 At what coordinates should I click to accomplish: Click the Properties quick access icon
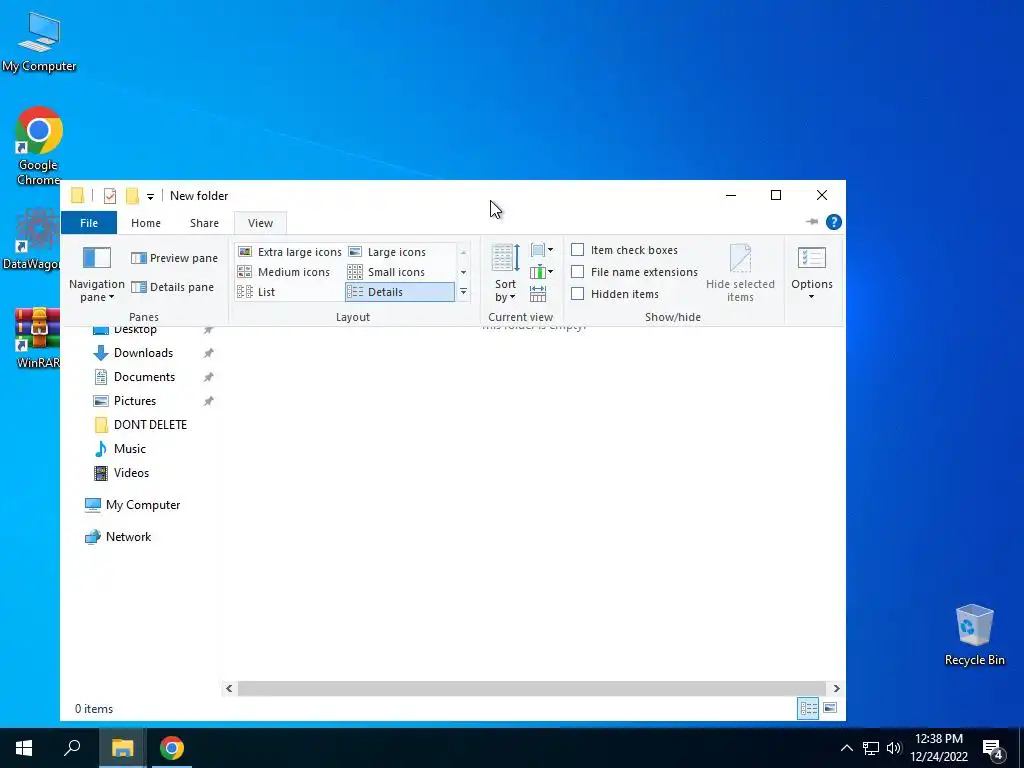click(110, 195)
